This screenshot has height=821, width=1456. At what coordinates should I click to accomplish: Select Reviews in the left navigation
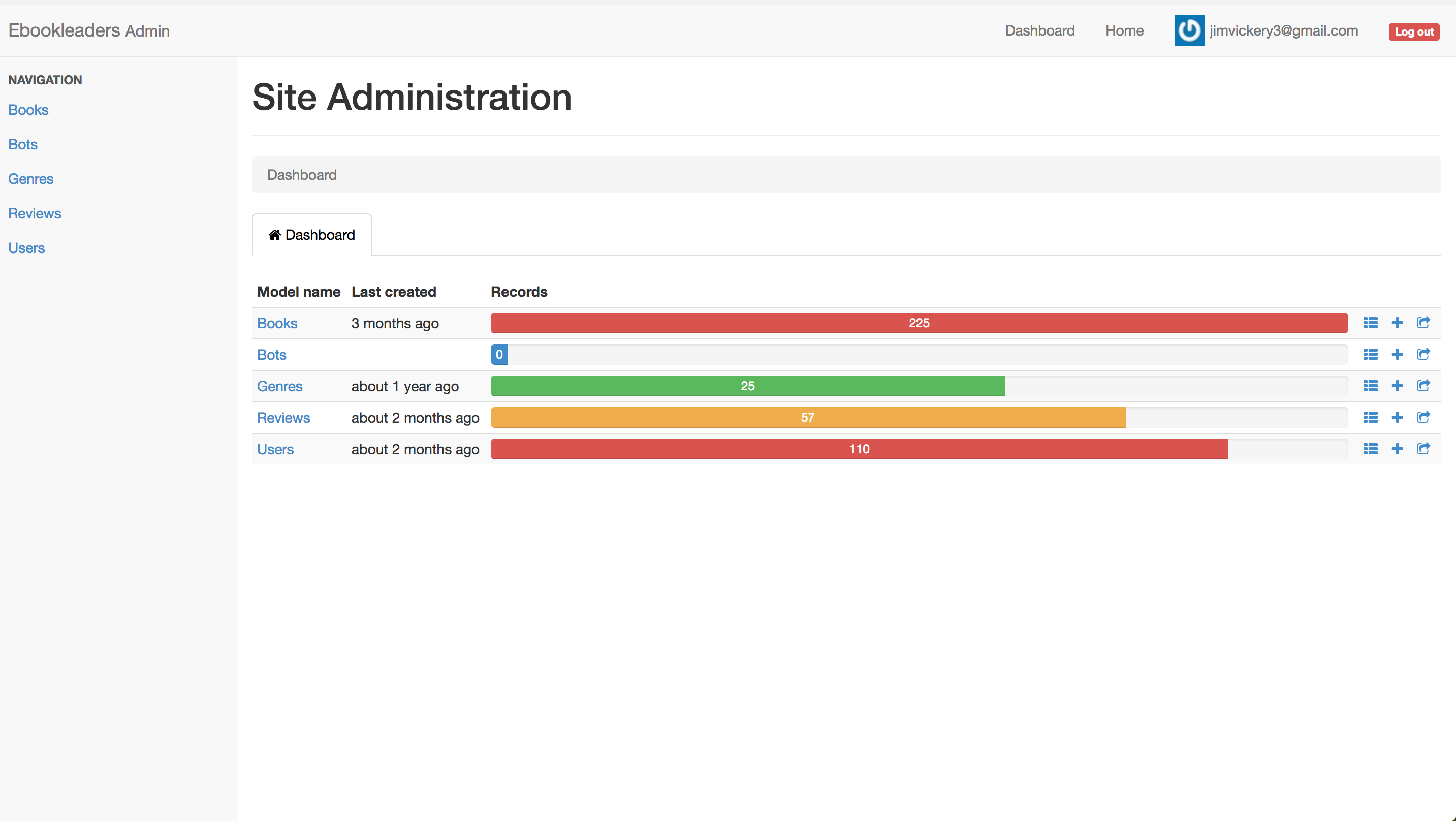pyautogui.click(x=35, y=213)
